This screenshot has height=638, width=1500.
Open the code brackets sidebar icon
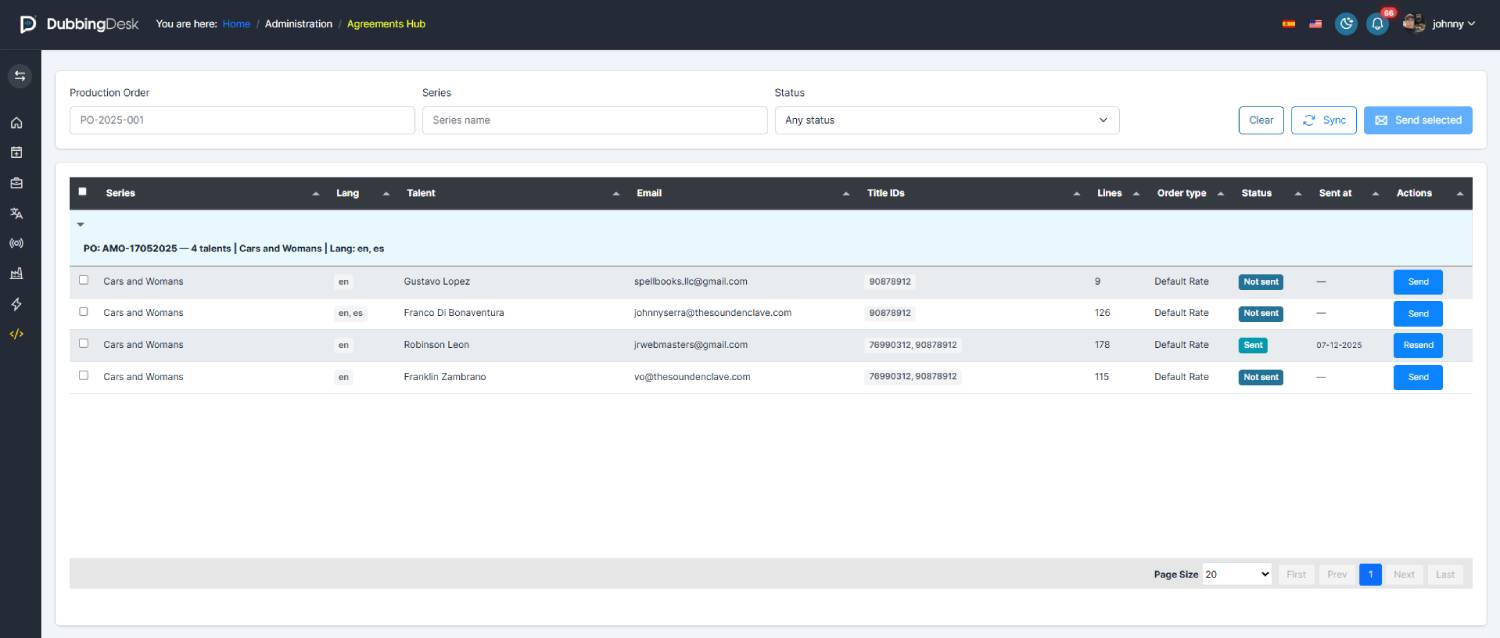16,334
